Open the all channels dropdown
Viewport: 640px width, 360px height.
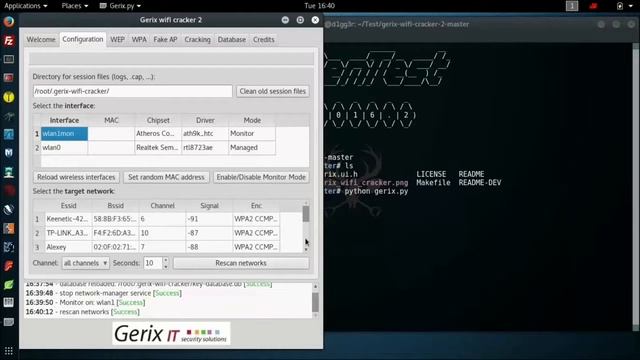tap(85, 263)
